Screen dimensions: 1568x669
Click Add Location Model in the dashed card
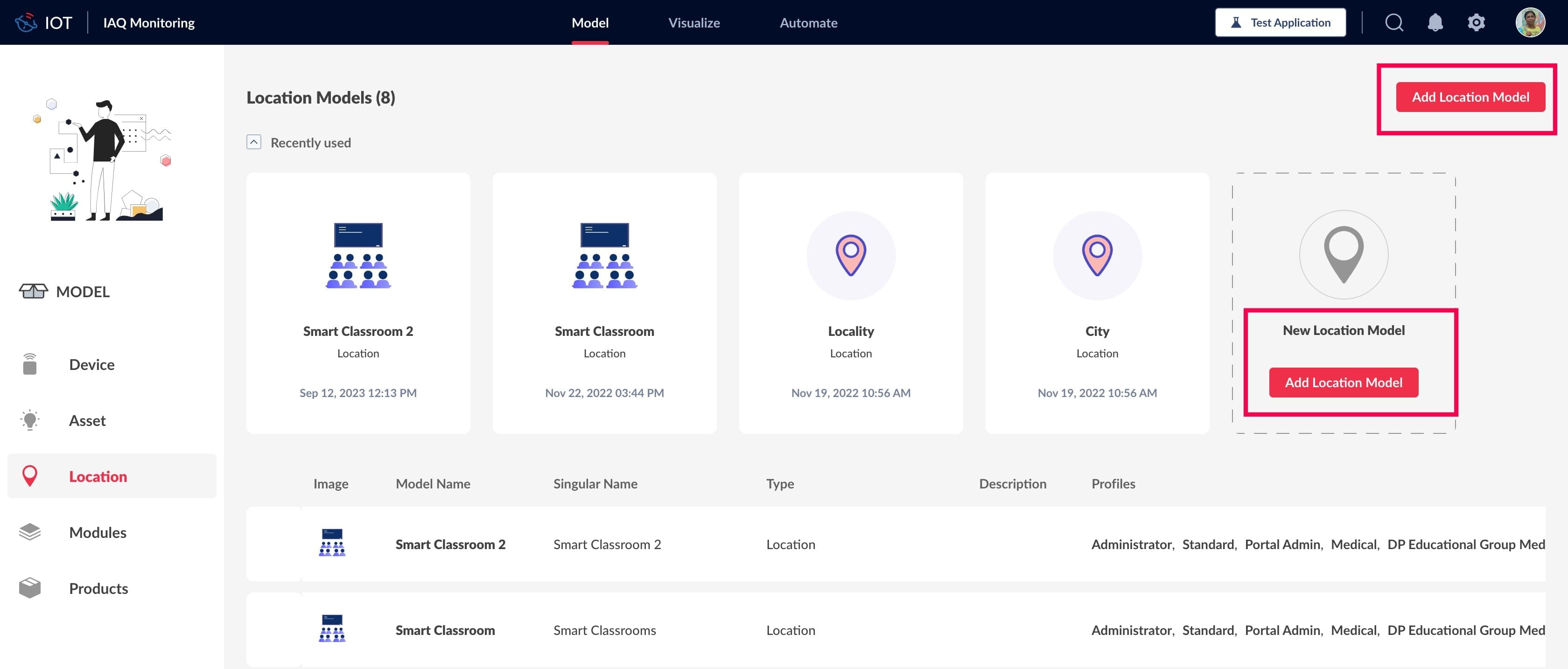1344,382
